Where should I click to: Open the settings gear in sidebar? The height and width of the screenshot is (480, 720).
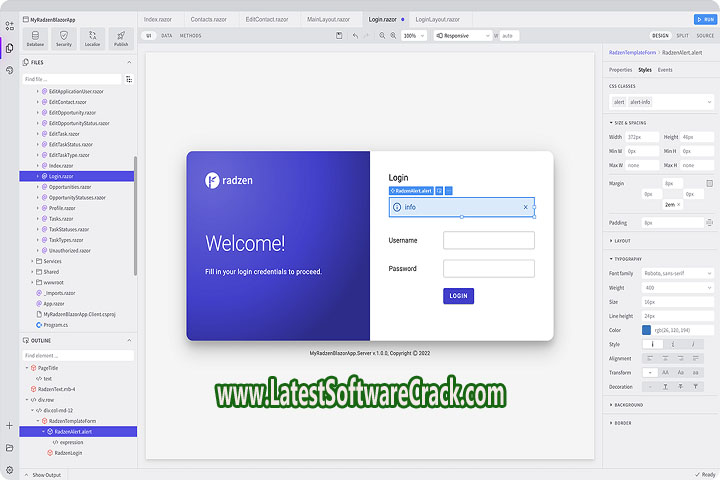[x=9, y=470]
